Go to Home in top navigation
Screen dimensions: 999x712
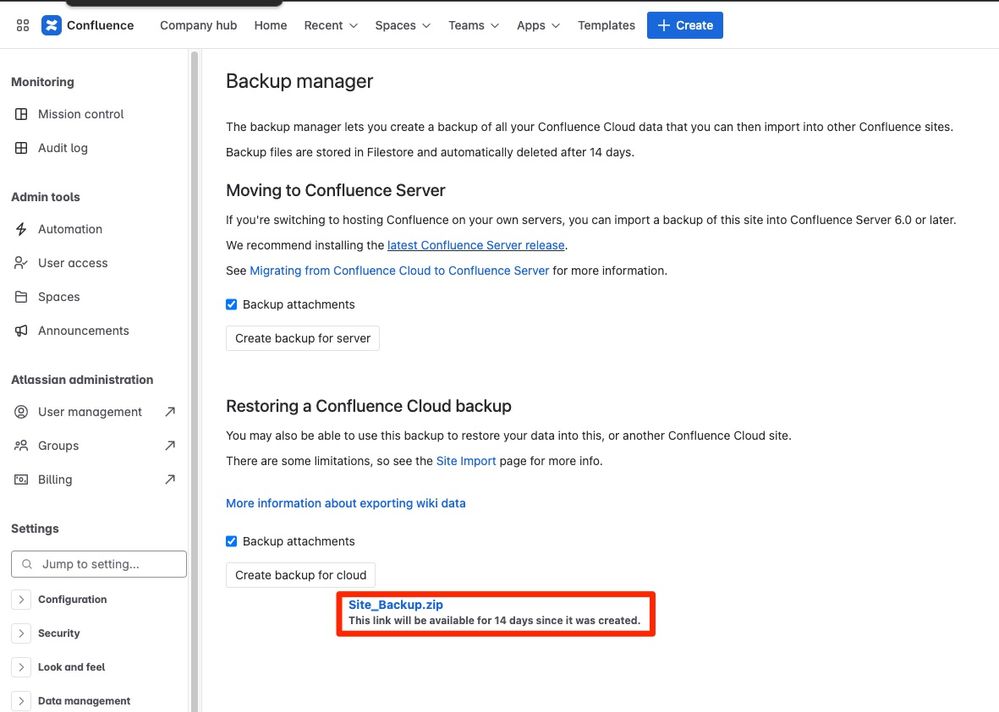coord(270,25)
